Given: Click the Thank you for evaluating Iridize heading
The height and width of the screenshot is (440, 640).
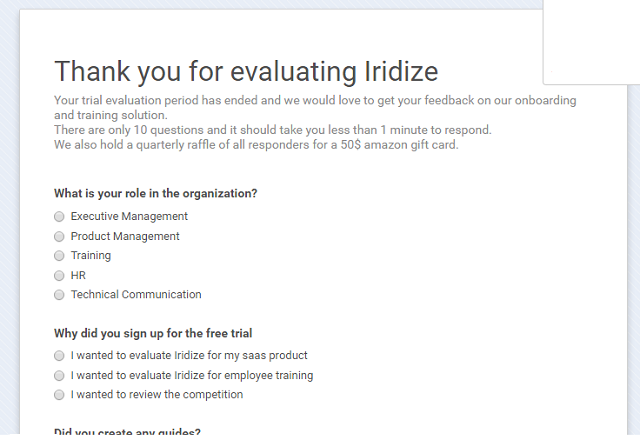Looking at the screenshot, I should pos(246,71).
